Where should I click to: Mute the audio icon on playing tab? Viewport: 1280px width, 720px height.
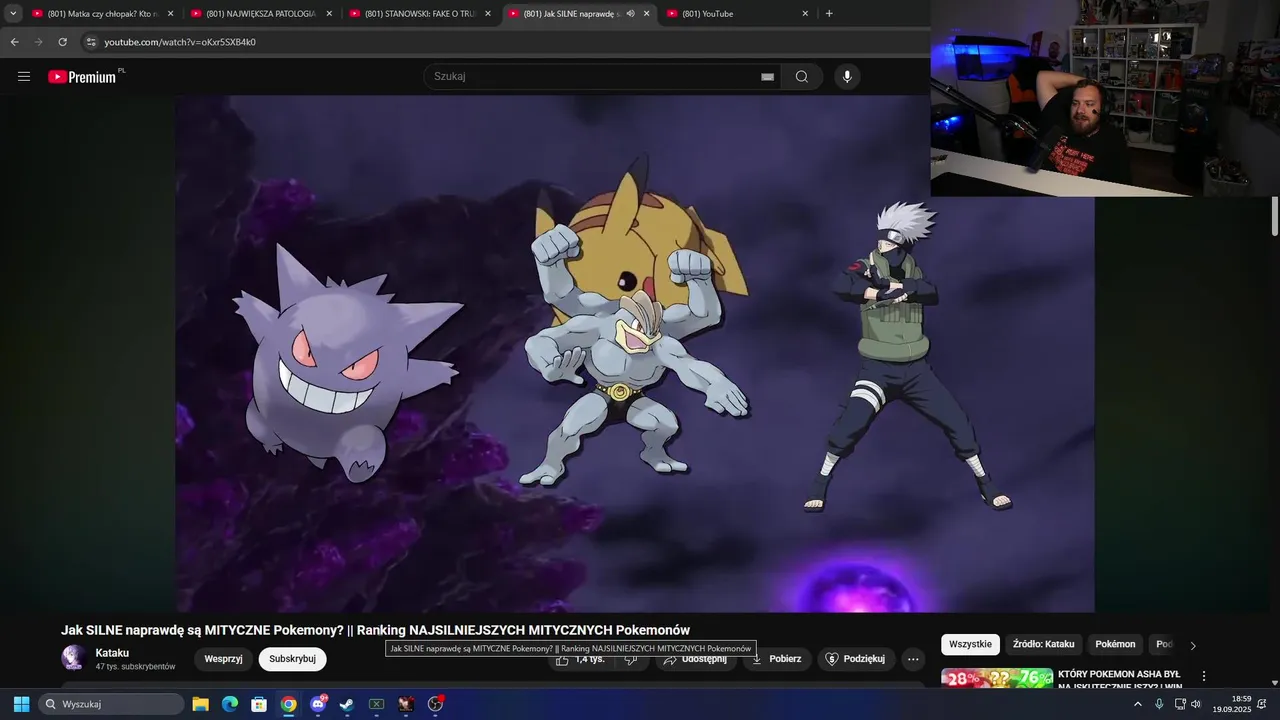[631, 14]
